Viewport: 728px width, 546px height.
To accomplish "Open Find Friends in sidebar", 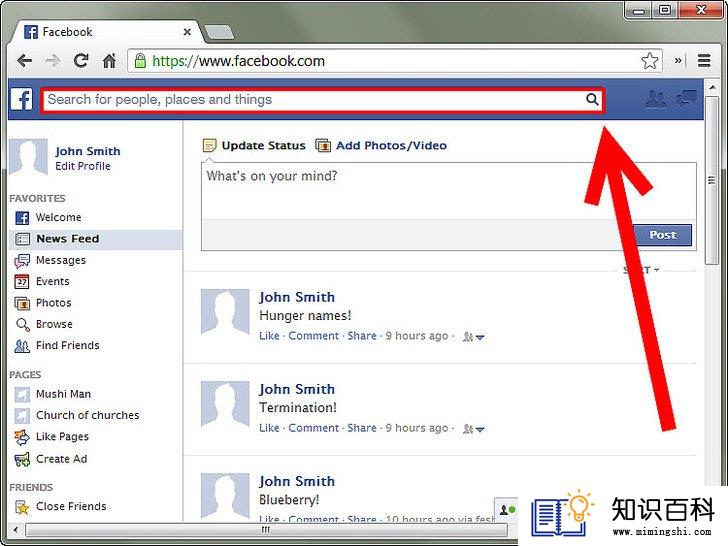I will pos(67,345).
